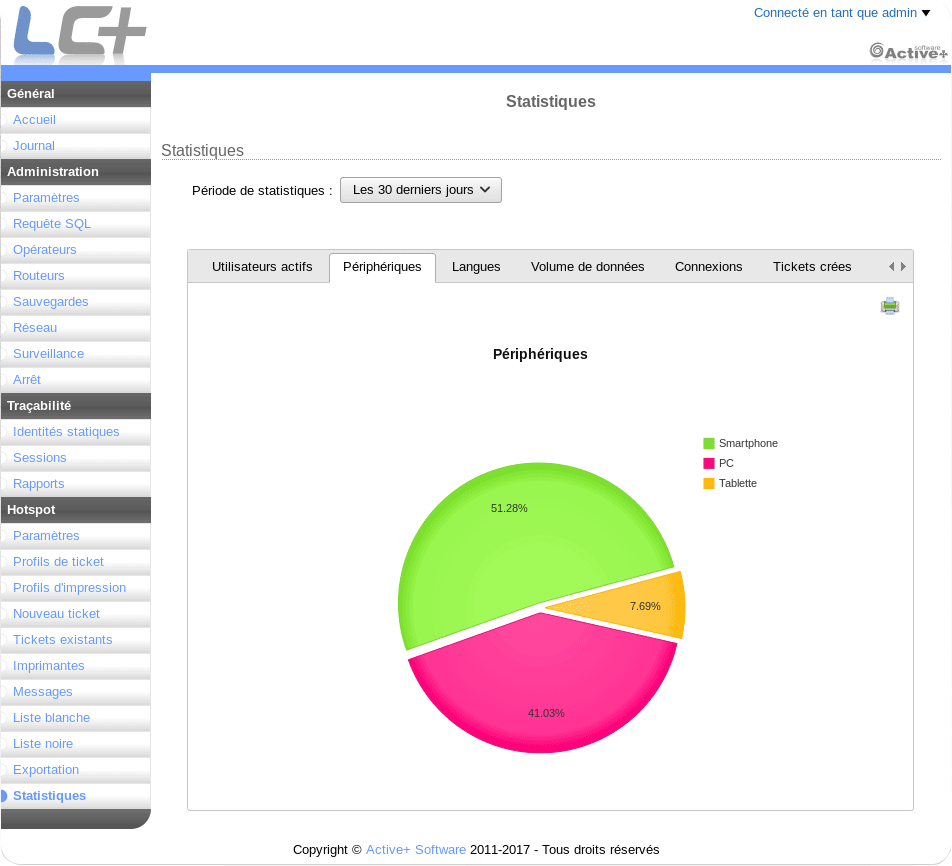Show the Tickets crées tab
The image size is (952, 866).
point(811,267)
